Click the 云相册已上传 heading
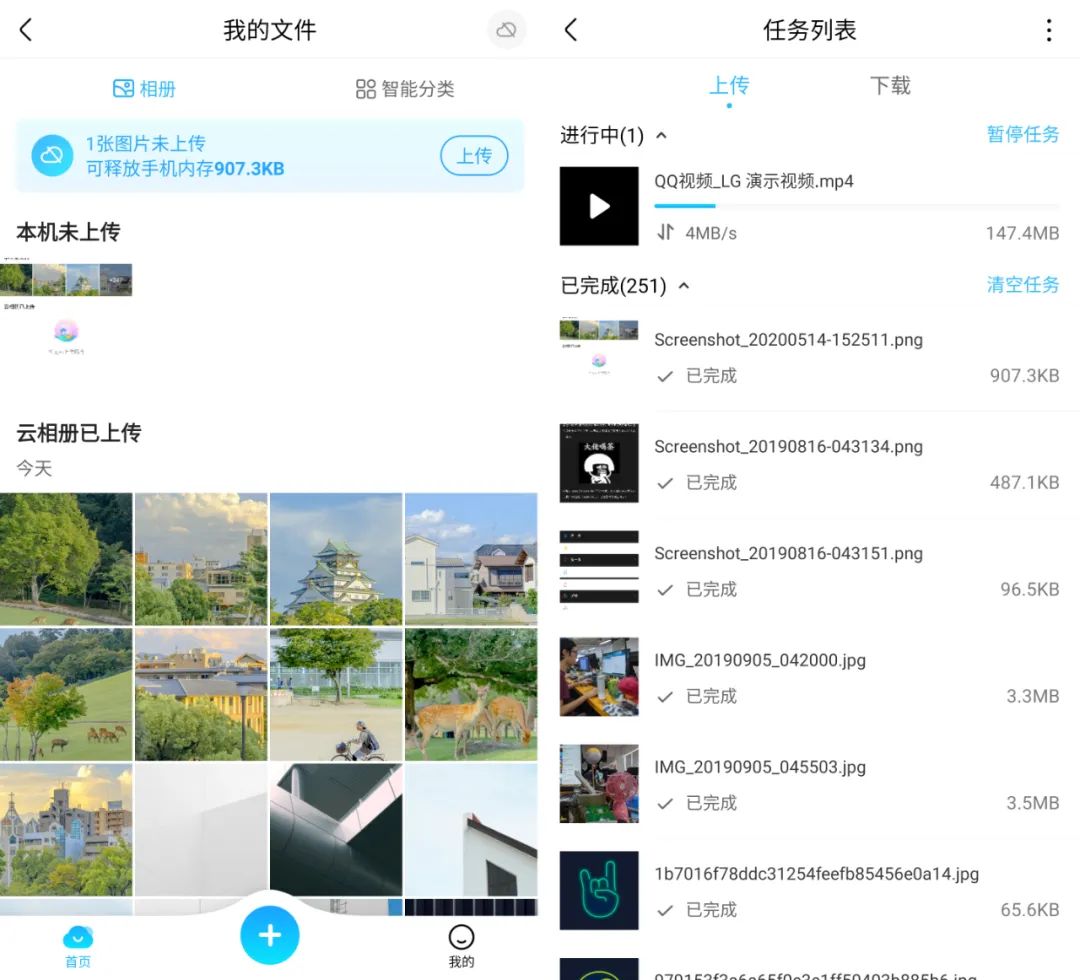Image resolution: width=1080 pixels, height=980 pixels. pos(79,432)
